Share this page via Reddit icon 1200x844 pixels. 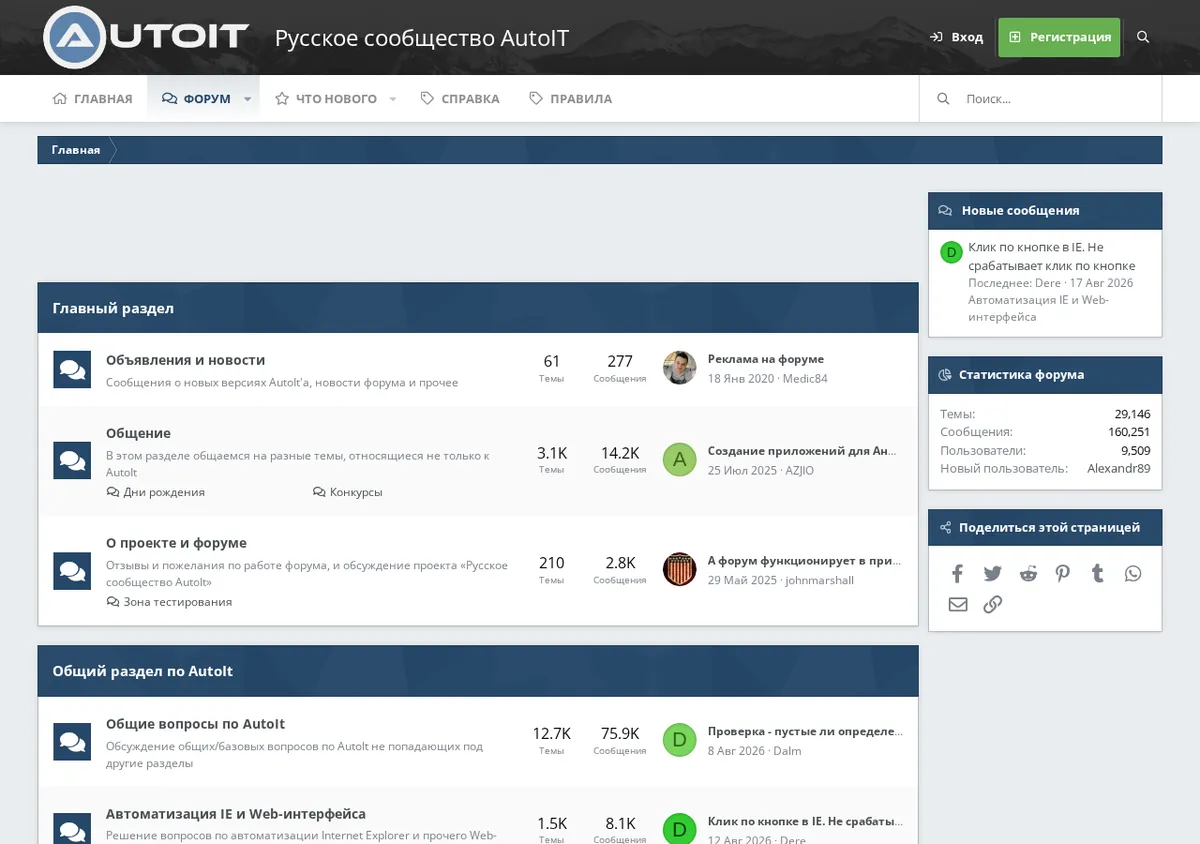[1028, 573]
